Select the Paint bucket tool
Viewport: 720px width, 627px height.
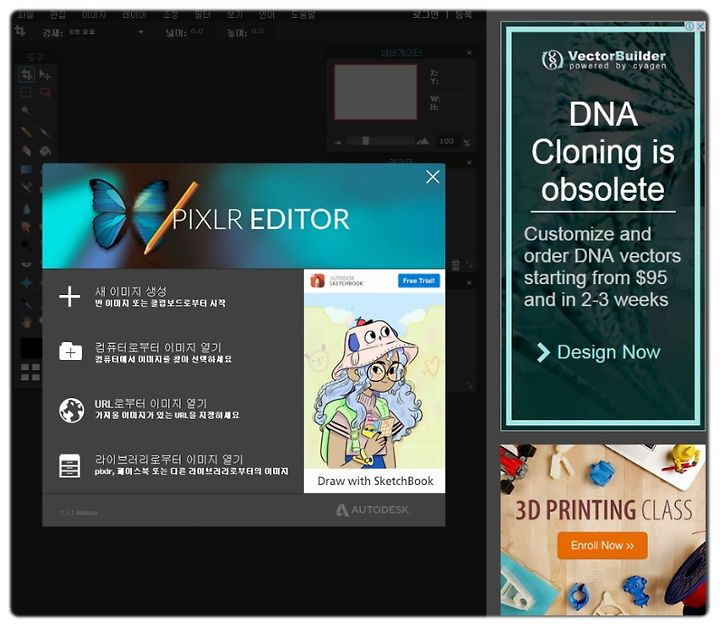point(45,151)
